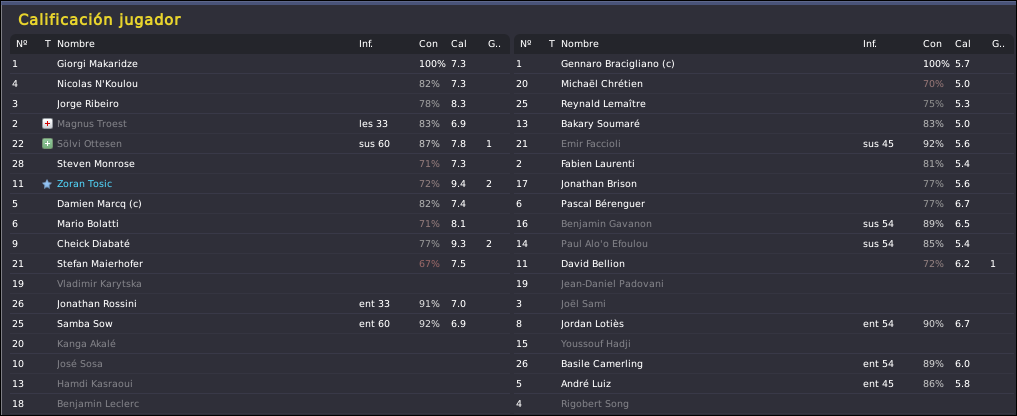Screen dimensions: 1017x416
Task: Sort the left table by the Cal column
Action: click(459, 43)
